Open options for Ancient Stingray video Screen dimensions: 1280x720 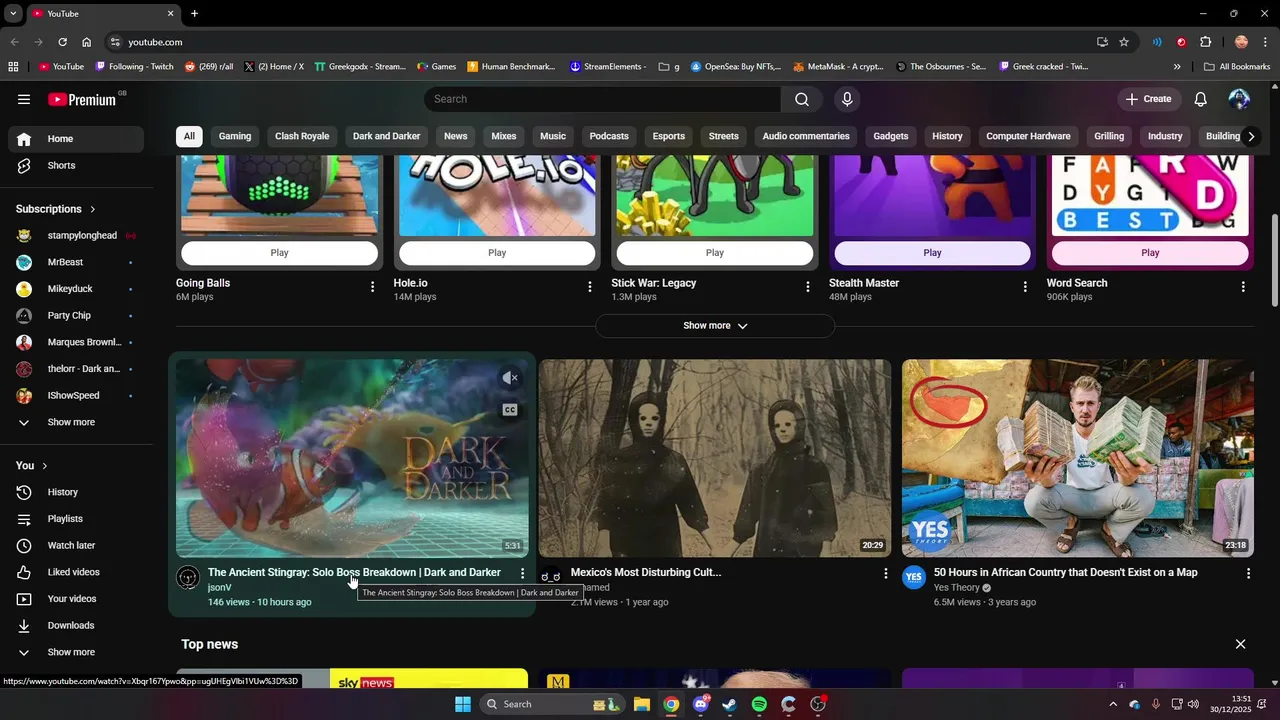[522, 573]
